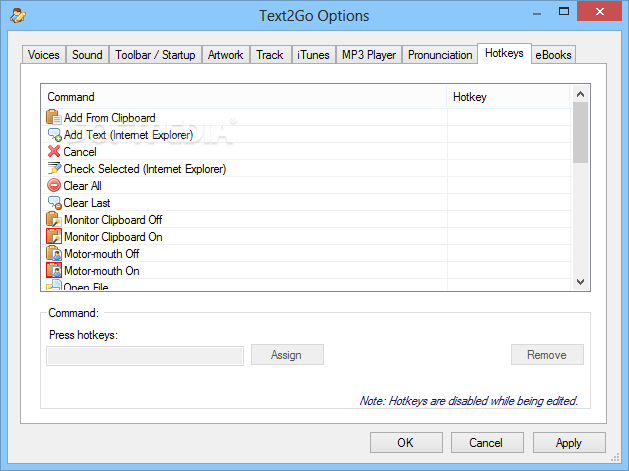The image size is (629, 471).
Task: Select the Monitor Clipboard Off command
Action: [x=306, y=219]
